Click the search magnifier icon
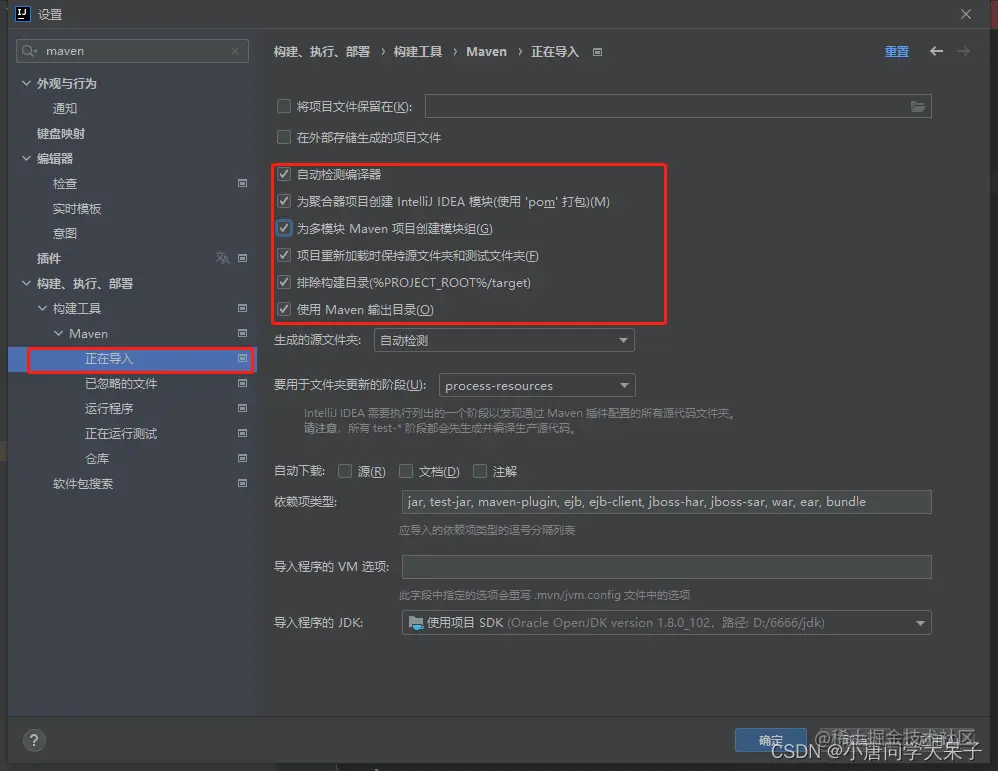 29,51
